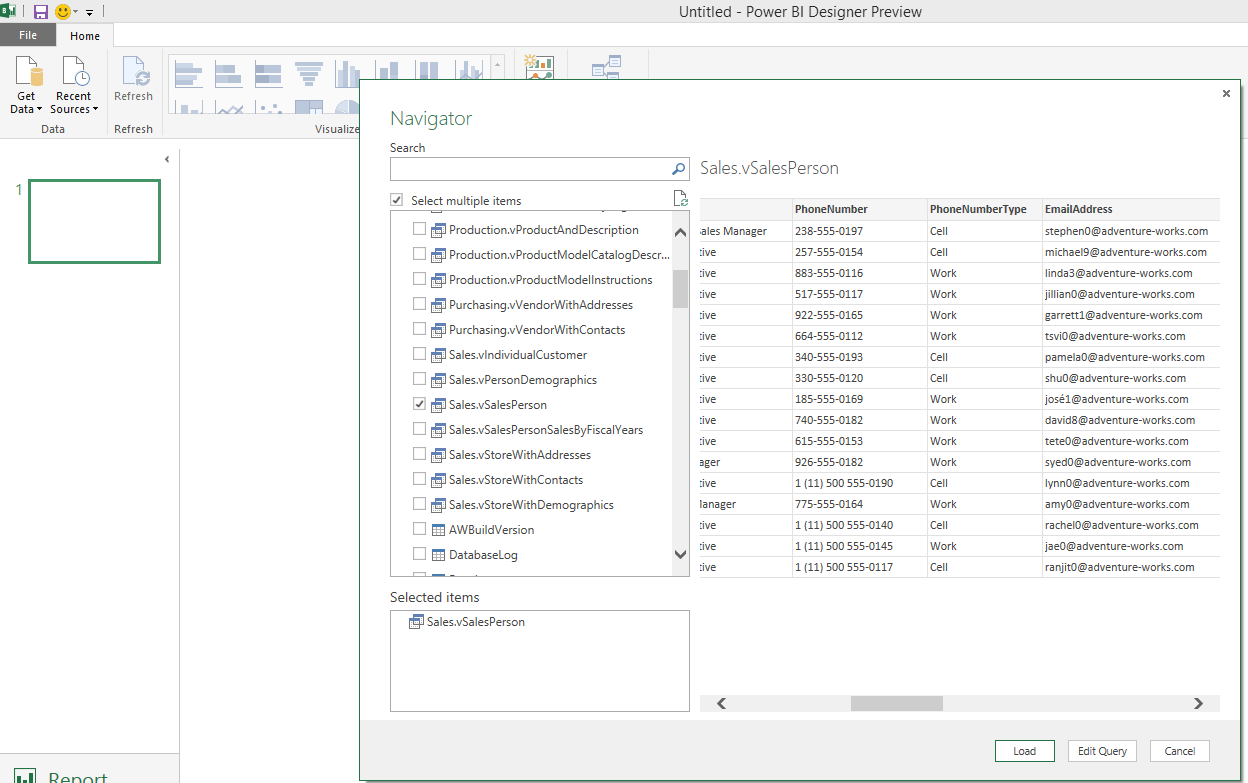Click the table list scroll-up arrow

pyautogui.click(x=680, y=232)
